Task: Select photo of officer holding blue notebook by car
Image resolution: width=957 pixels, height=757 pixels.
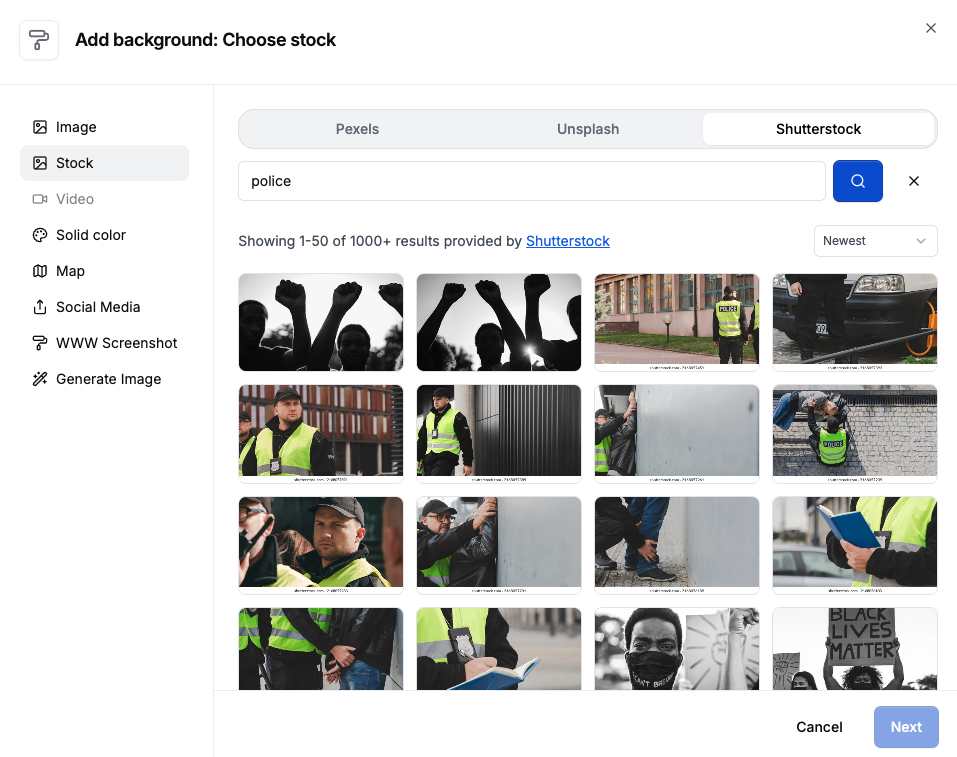Action: pyautogui.click(x=854, y=545)
